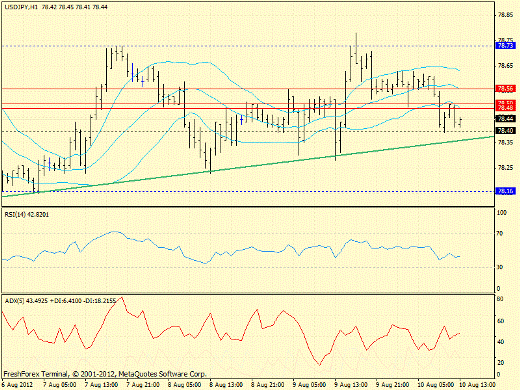This screenshot has height=390, width=520.
Task: Click the 7 Aug 05:00 time label
Action: click(x=60, y=385)
